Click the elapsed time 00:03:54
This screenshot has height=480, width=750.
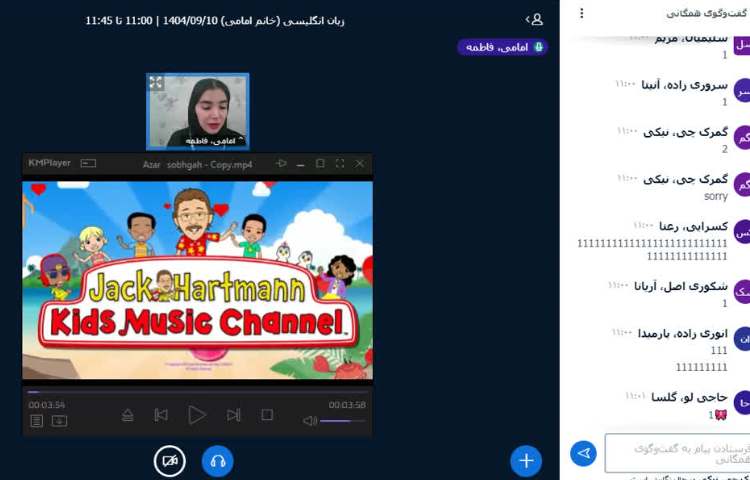tap(46, 405)
